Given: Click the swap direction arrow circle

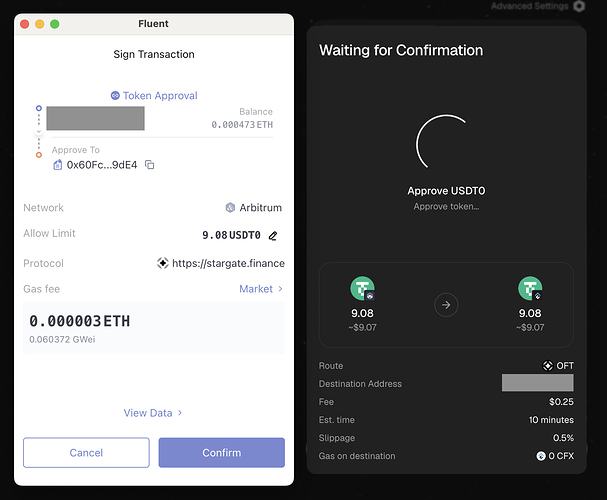Looking at the screenshot, I should [x=446, y=305].
